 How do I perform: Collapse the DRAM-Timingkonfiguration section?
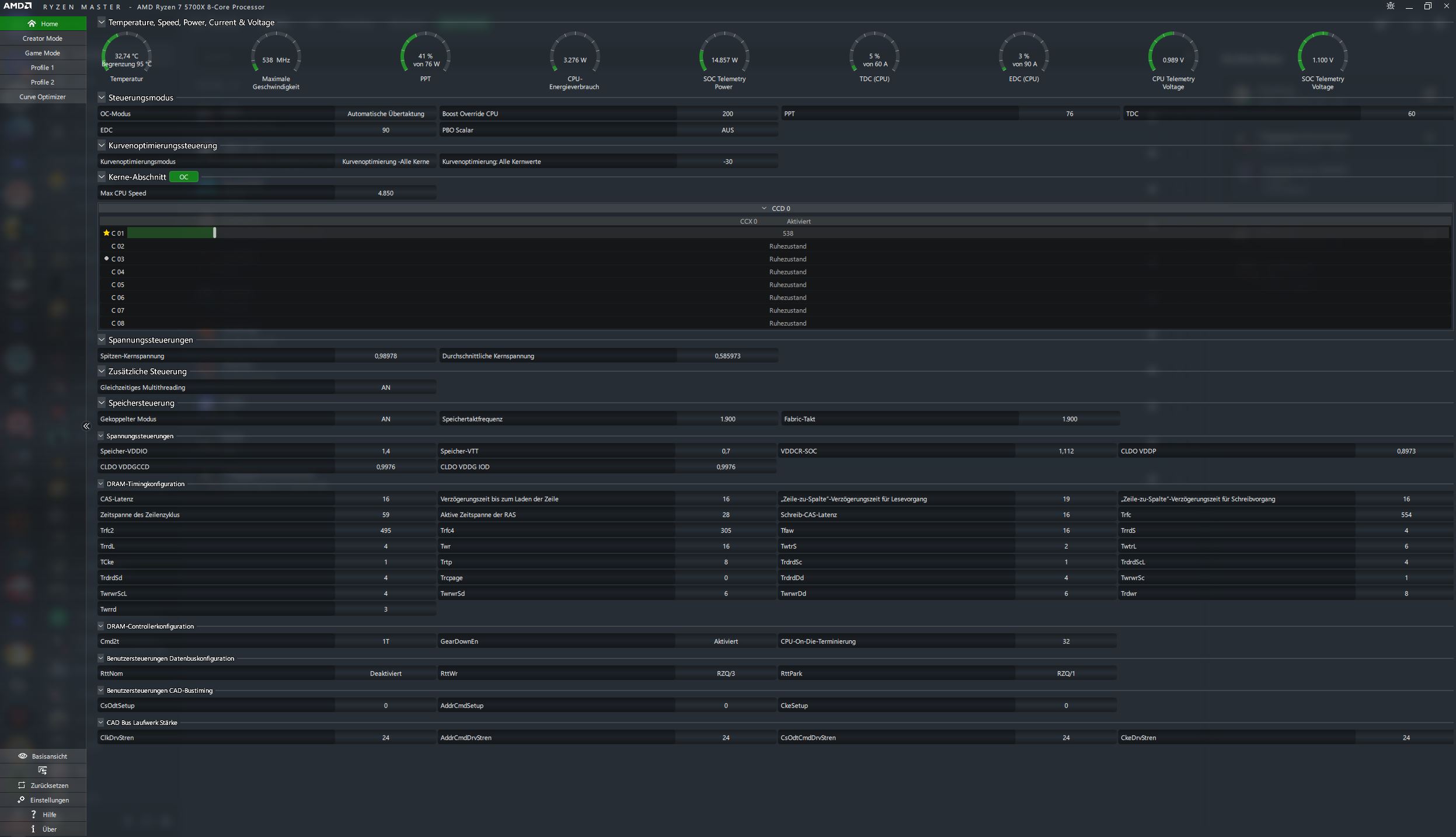coord(101,484)
